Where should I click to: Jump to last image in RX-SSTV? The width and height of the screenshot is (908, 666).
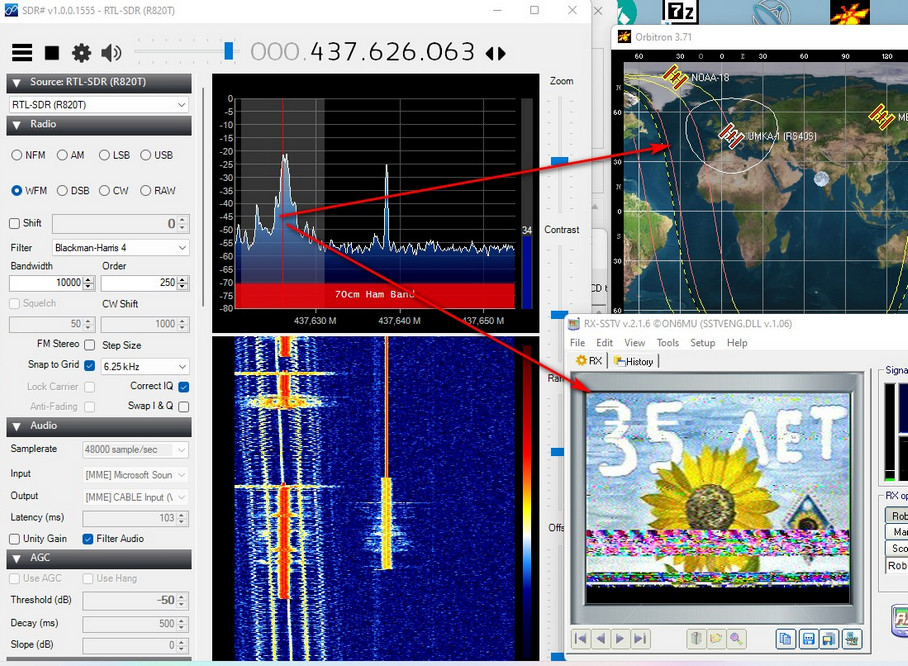pyautogui.click(x=639, y=638)
